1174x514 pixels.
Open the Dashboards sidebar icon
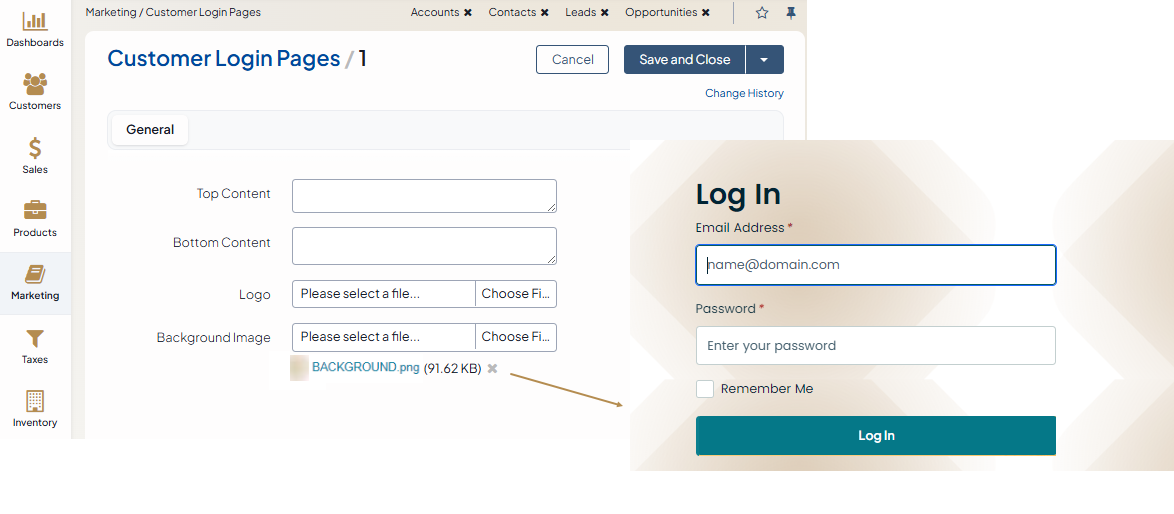point(34,21)
